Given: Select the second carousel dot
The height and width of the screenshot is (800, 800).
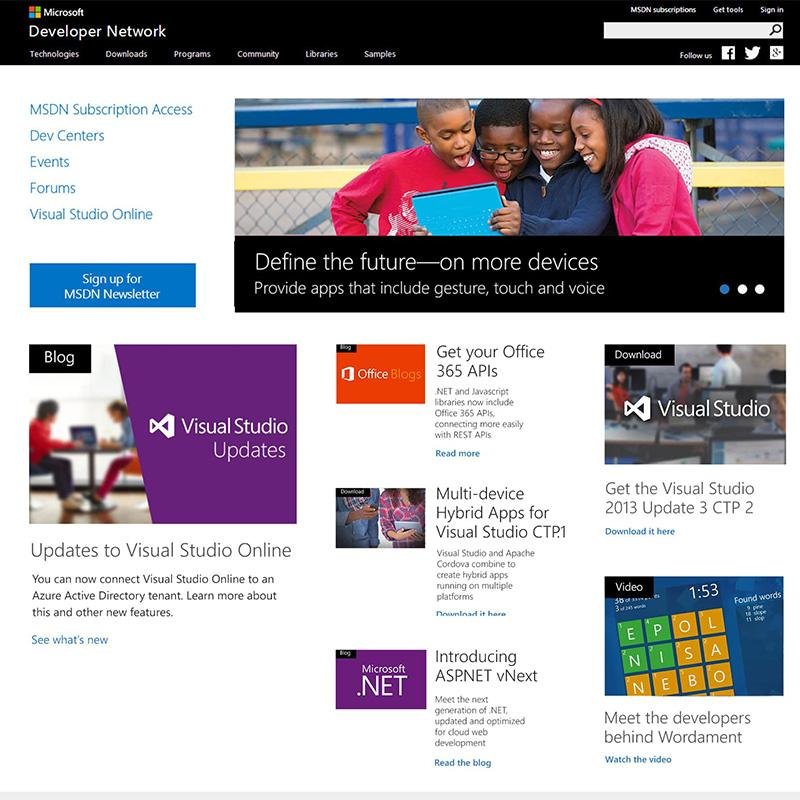Looking at the screenshot, I should pyautogui.click(x=742, y=289).
